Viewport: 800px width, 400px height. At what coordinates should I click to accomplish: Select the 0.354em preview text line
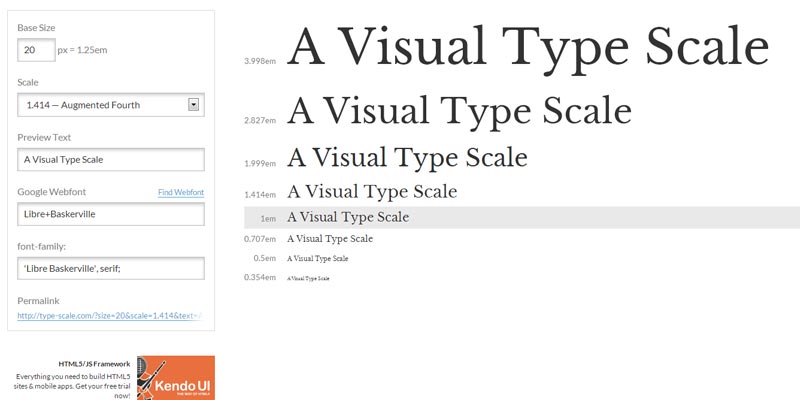click(308, 277)
